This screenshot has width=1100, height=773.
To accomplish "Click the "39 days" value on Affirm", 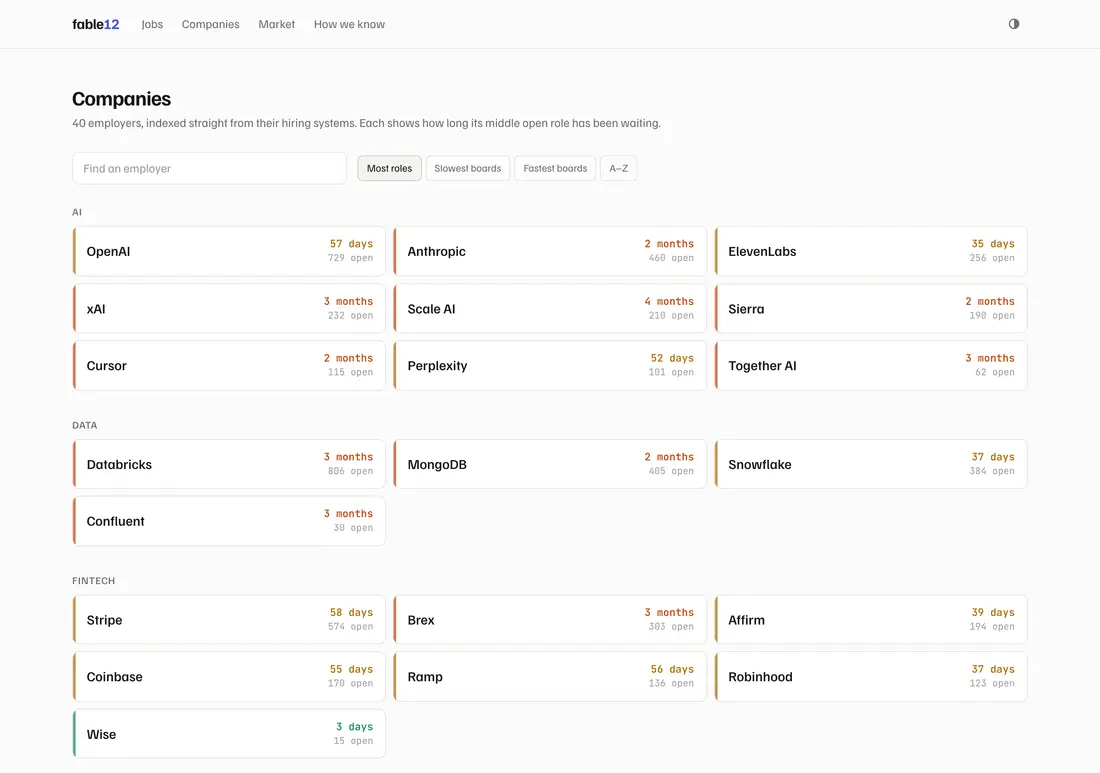I will pos(993,613).
